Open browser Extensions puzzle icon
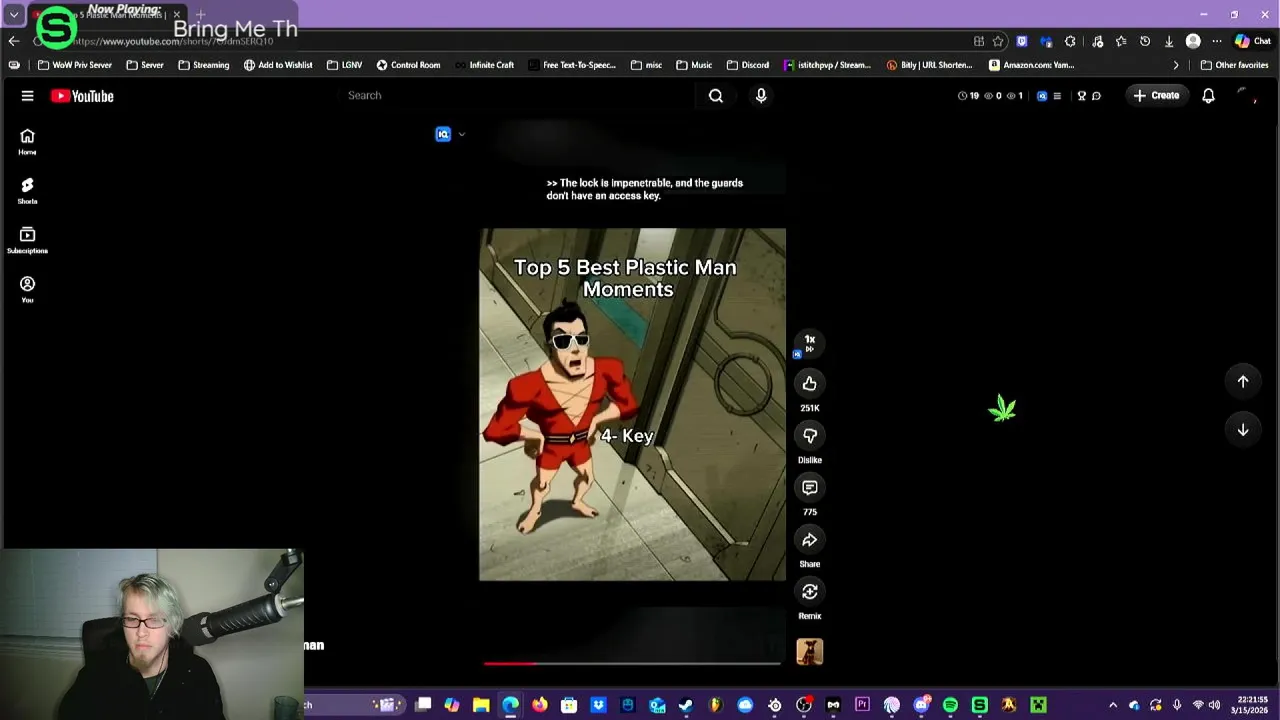 coord(1070,41)
